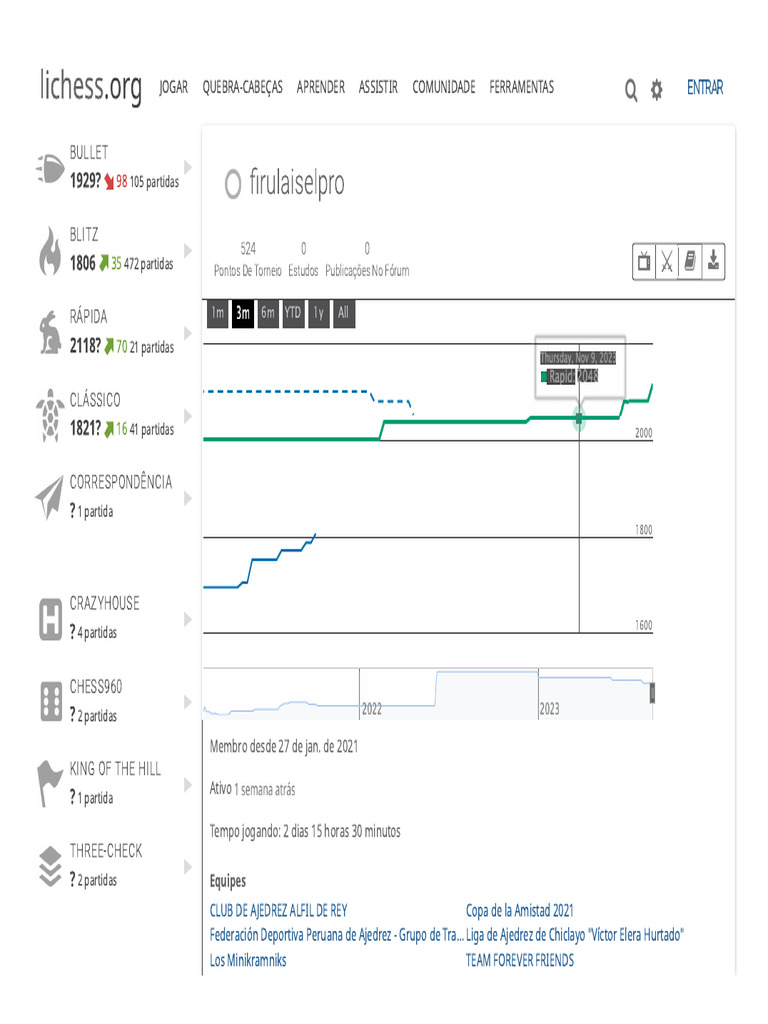This screenshot has width=768, height=1024.
Task: Open the COMUNIDADE menu
Action: coord(443,88)
